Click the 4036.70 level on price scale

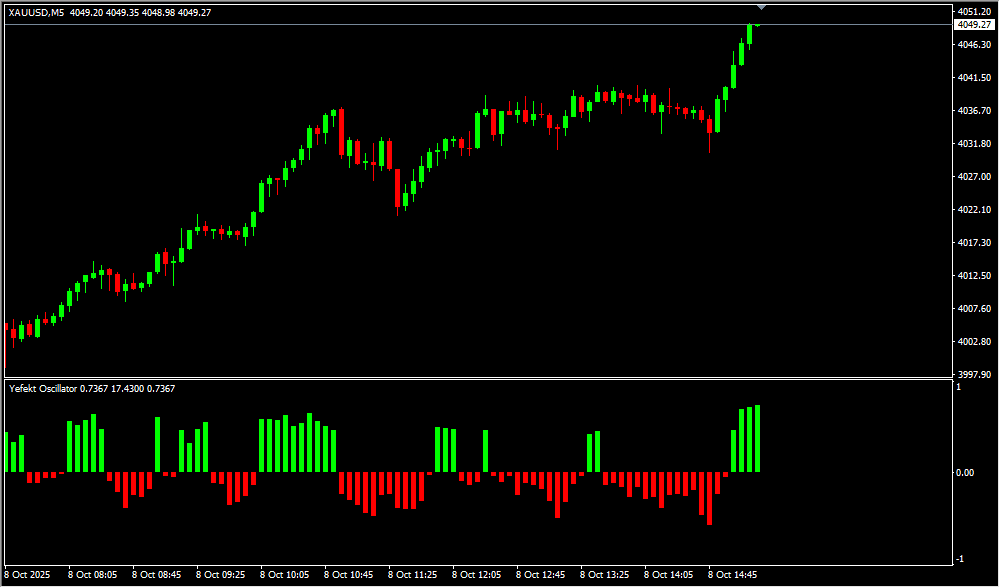974,111
